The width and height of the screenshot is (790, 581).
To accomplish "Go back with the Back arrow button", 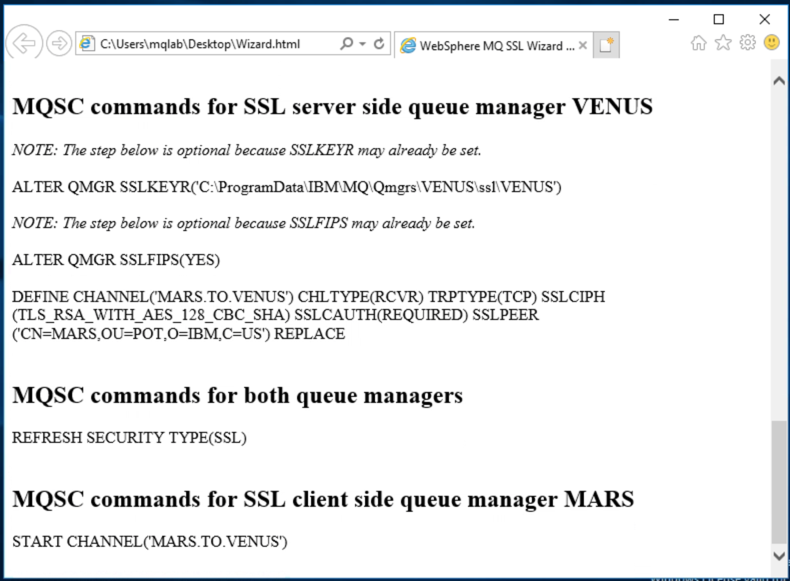I will tap(24, 43).
